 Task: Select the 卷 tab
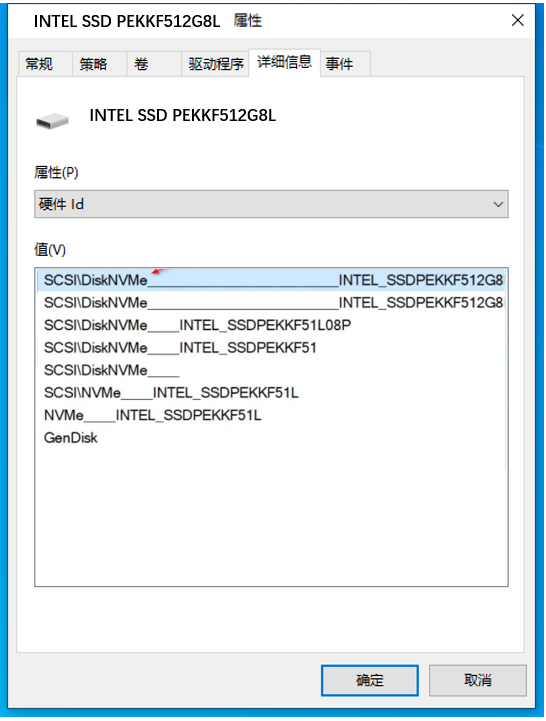point(154,63)
